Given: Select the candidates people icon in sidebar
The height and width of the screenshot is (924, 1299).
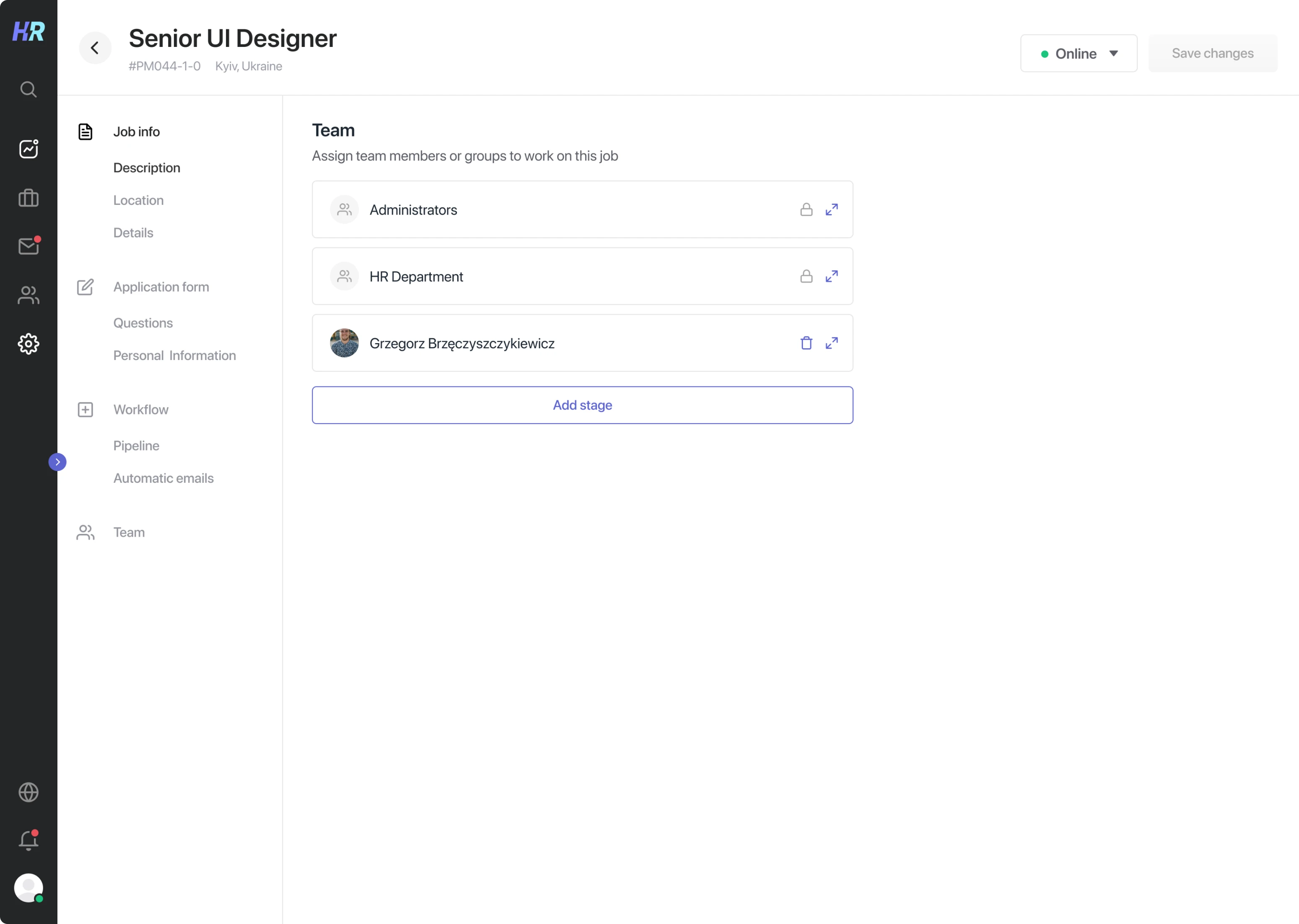Looking at the screenshot, I should [28, 295].
